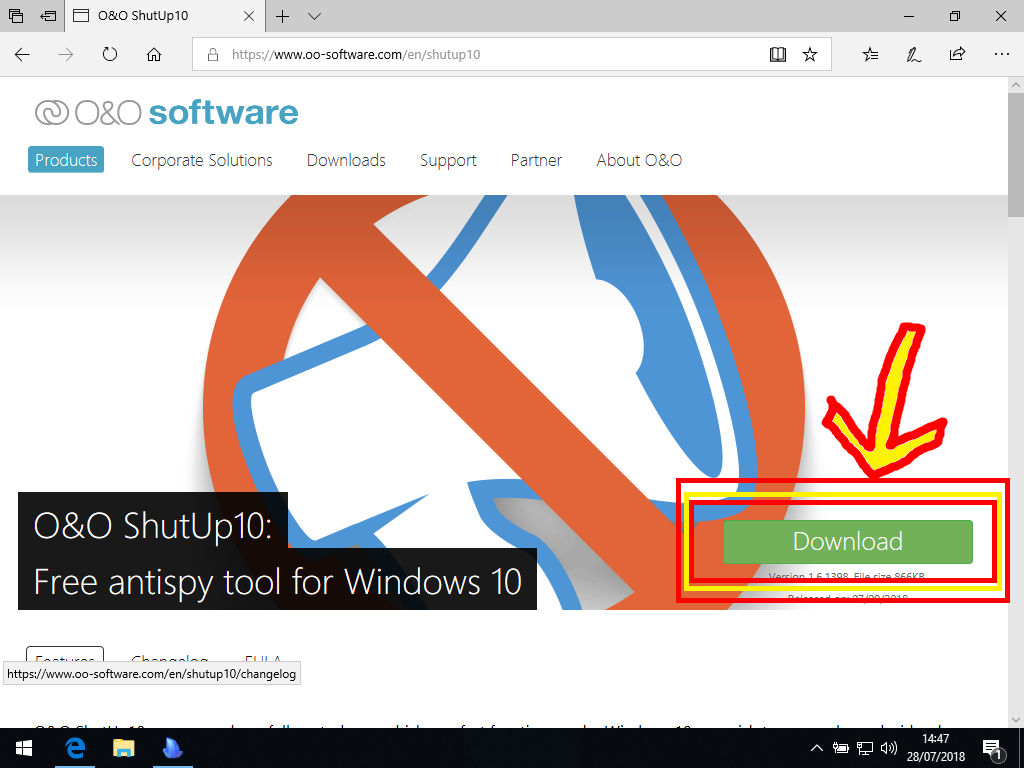Click the vertical scrollbar thumb
The height and width of the screenshot is (768, 1024).
pos(1016,155)
